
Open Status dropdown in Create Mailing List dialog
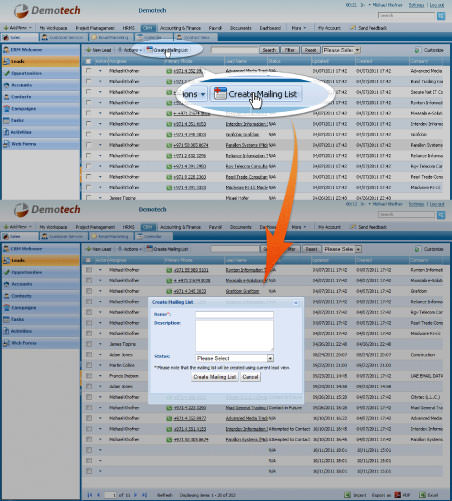[234, 358]
